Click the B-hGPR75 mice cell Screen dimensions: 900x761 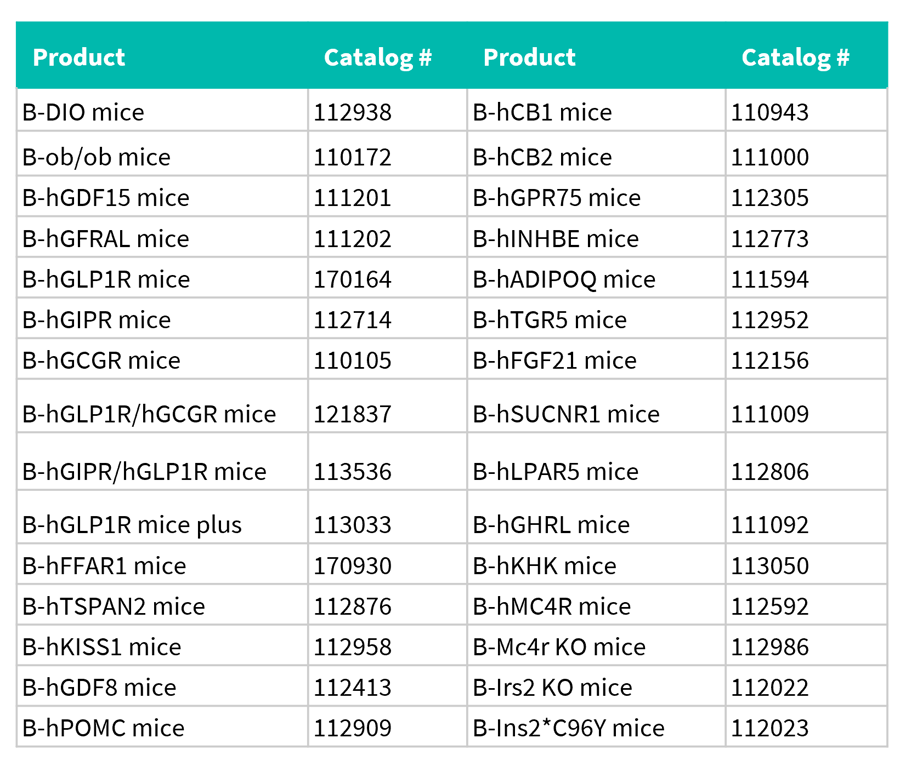(596, 197)
